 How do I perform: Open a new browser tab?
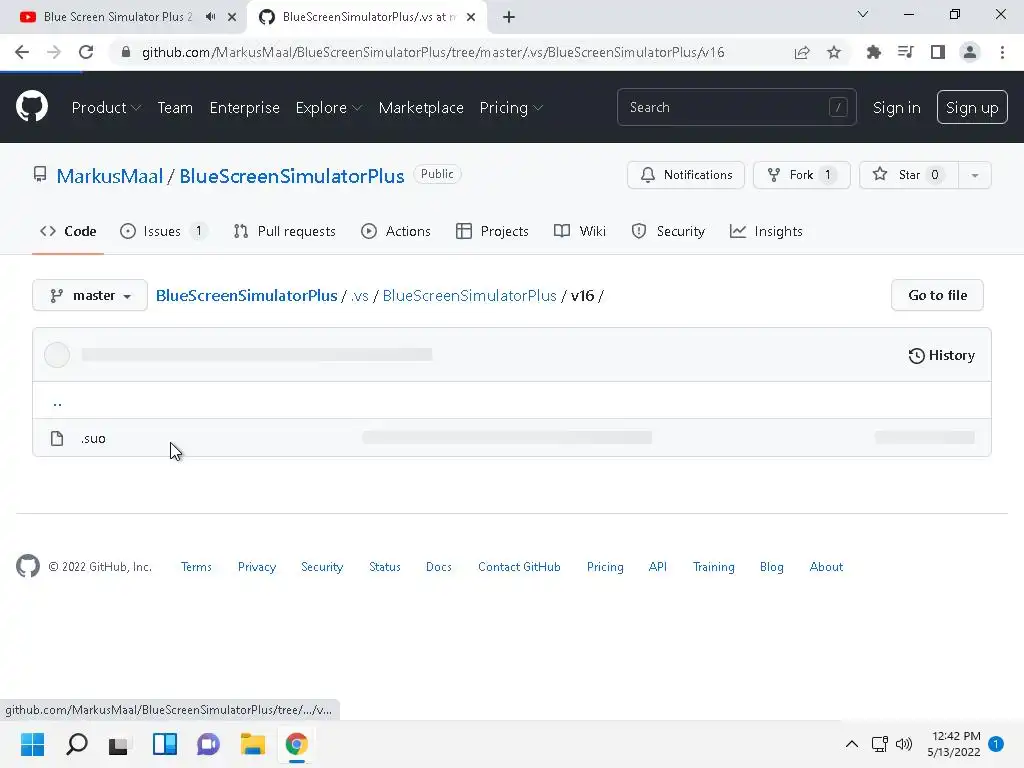coord(509,17)
